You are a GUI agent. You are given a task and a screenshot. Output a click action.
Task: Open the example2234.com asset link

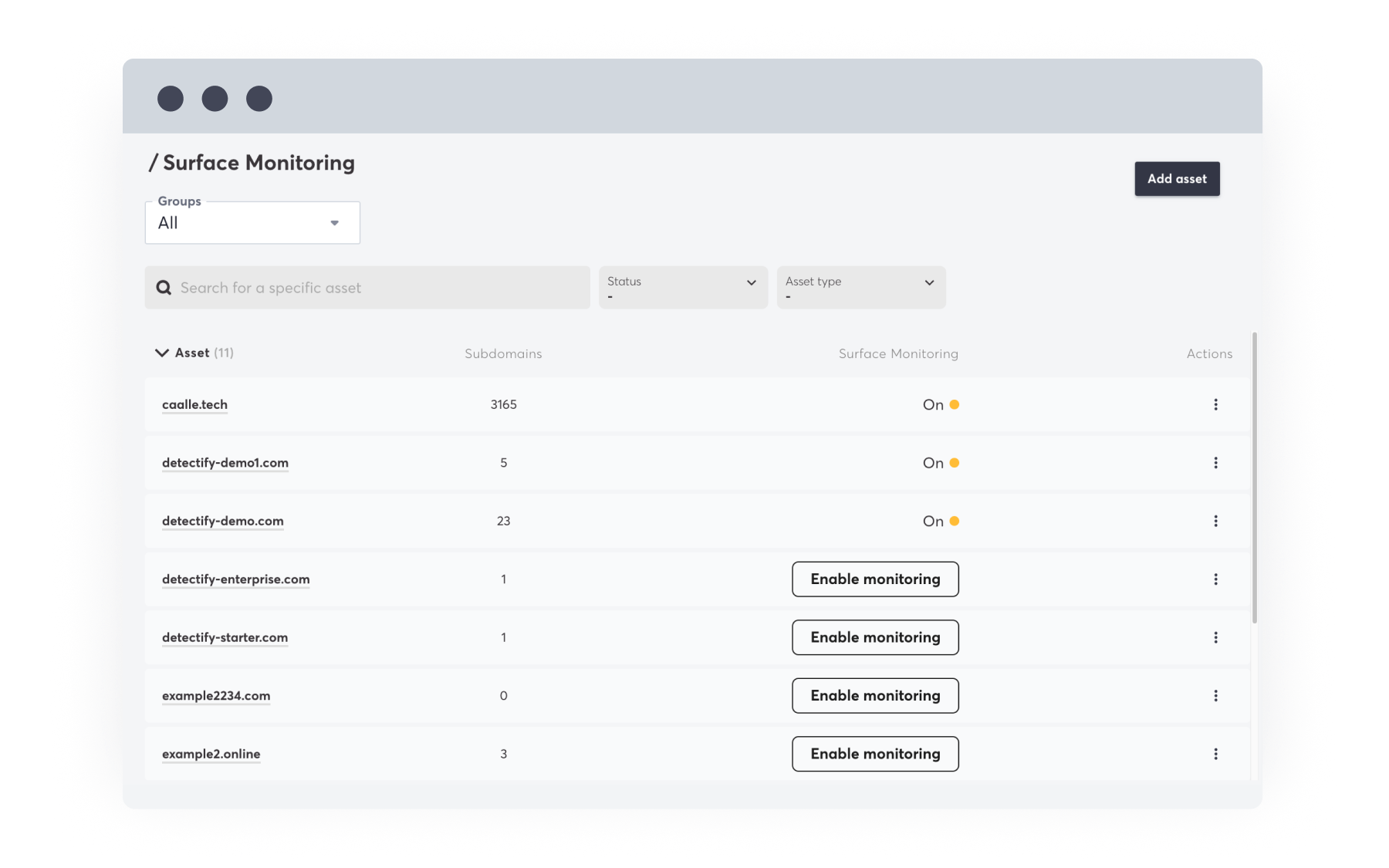point(216,696)
